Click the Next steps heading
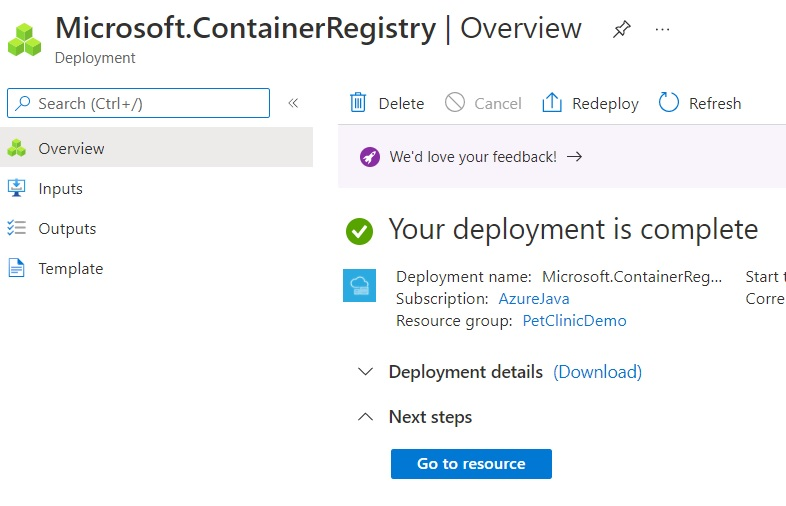The height and width of the screenshot is (506, 786). [431, 417]
